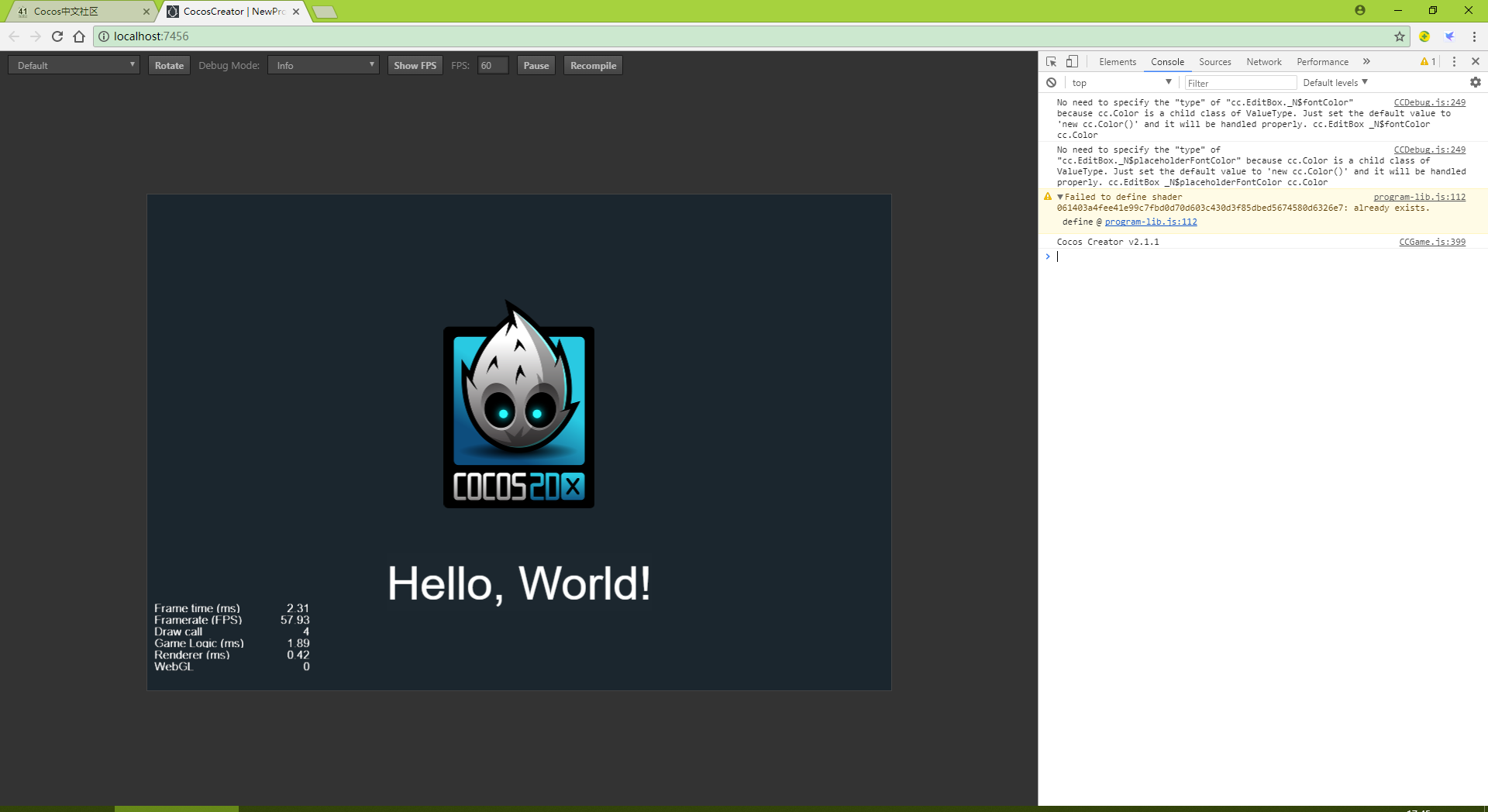Open the Chrome profile account icon

[1360, 10]
